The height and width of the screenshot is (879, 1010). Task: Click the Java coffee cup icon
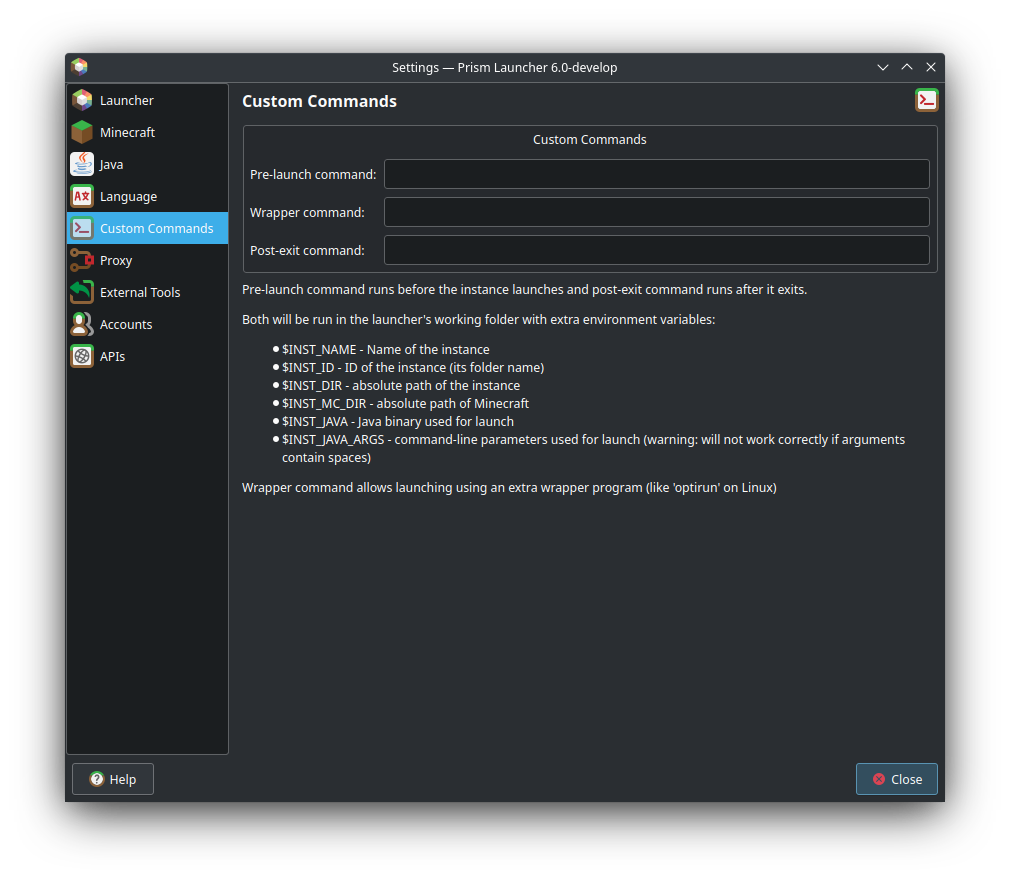pos(82,164)
